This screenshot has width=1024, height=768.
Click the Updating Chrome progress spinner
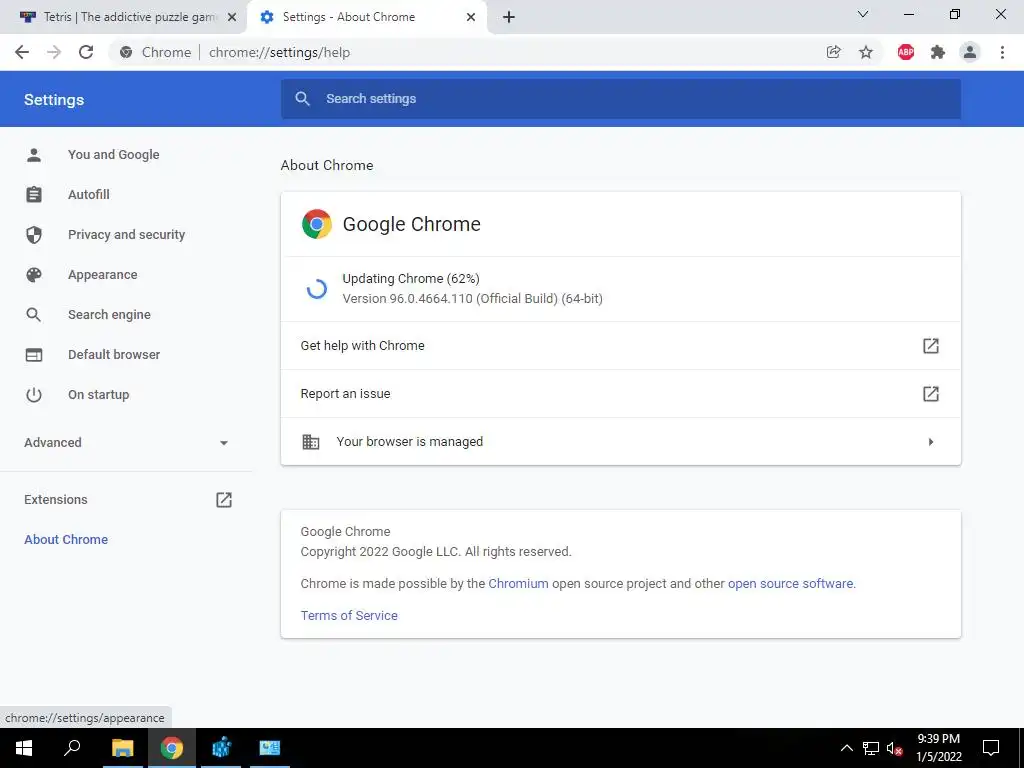point(317,289)
